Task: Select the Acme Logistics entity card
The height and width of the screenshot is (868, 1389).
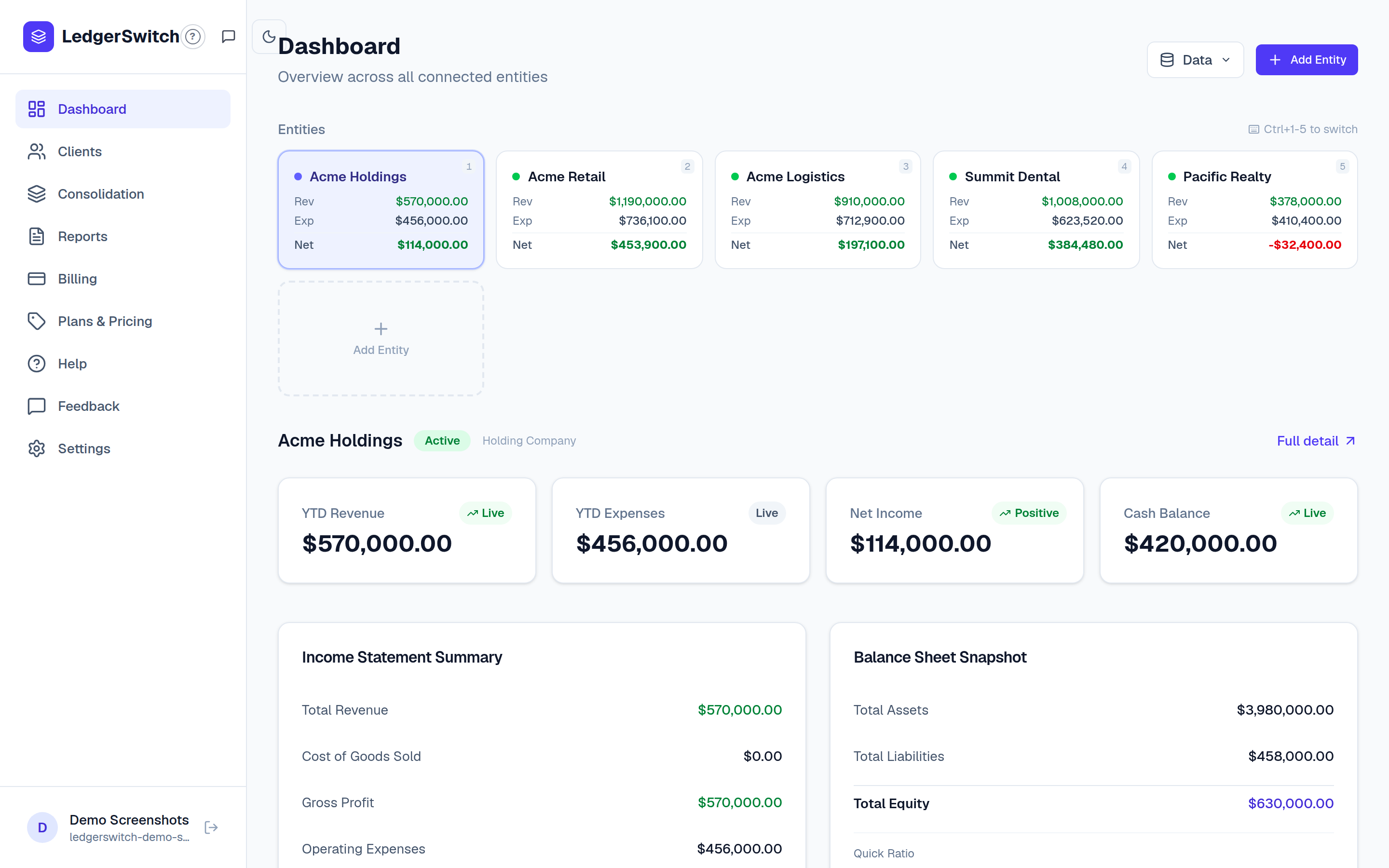Action: [x=817, y=210]
